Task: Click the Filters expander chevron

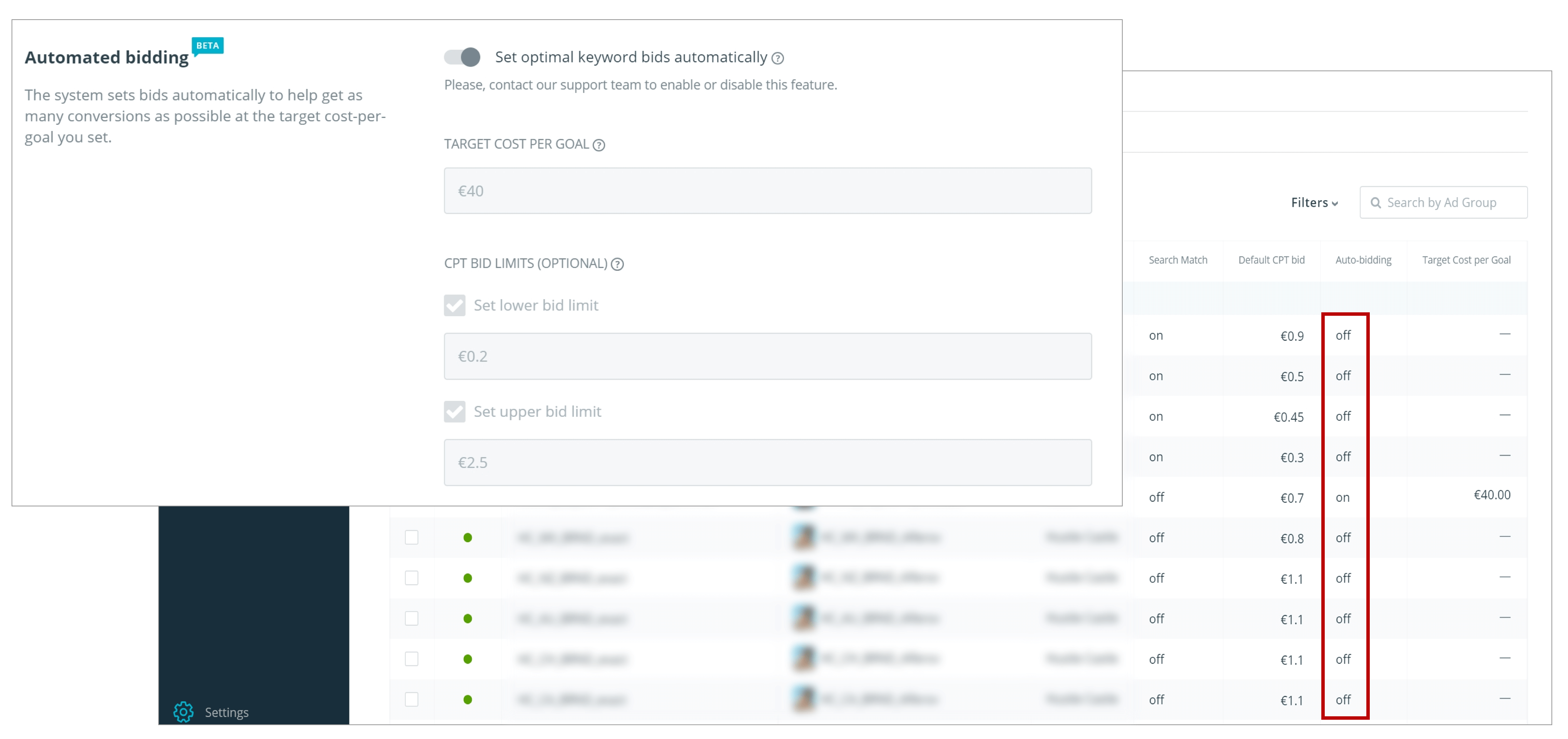Action: [1336, 203]
